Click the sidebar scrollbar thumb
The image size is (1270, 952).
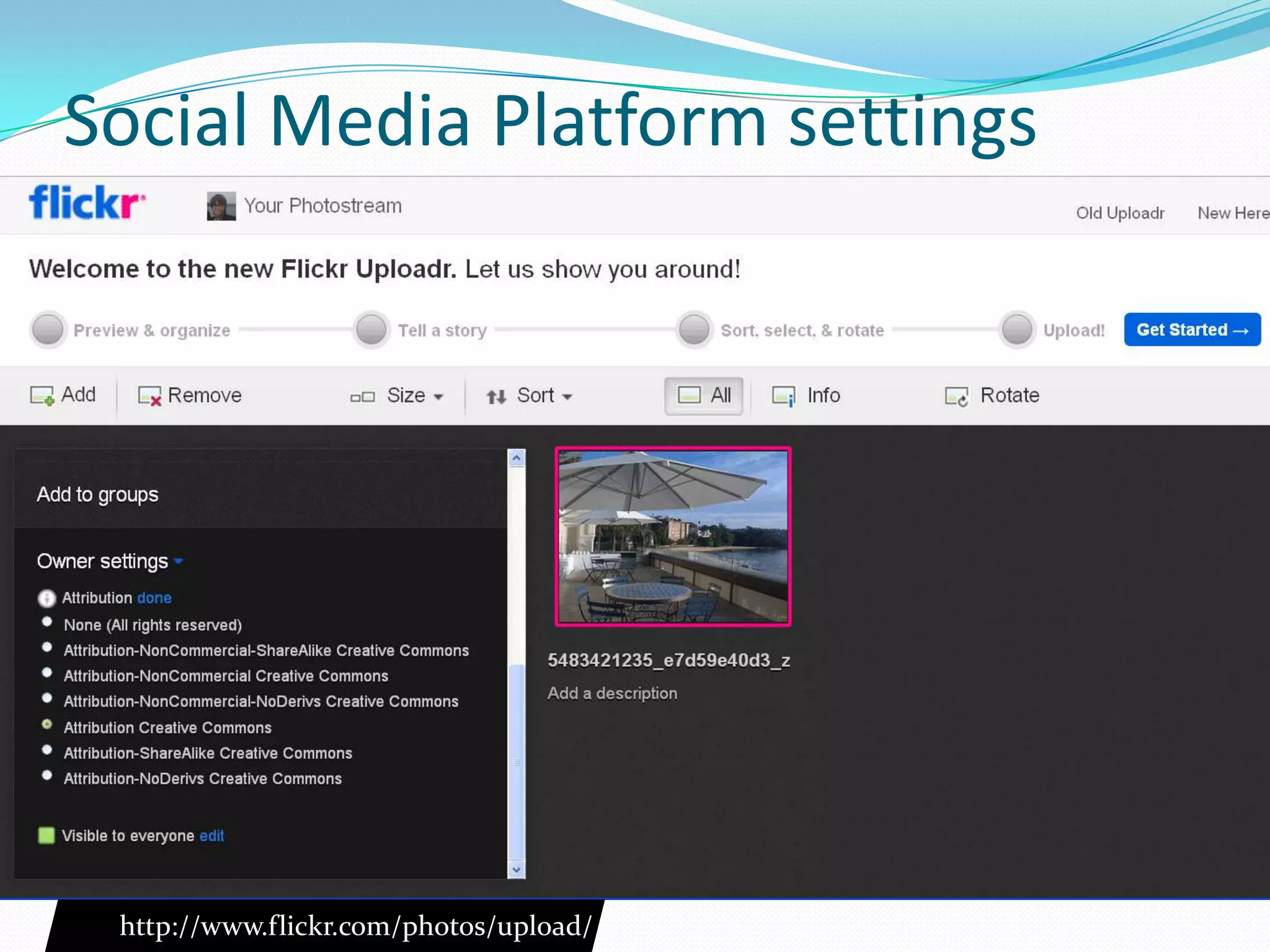pos(516,762)
